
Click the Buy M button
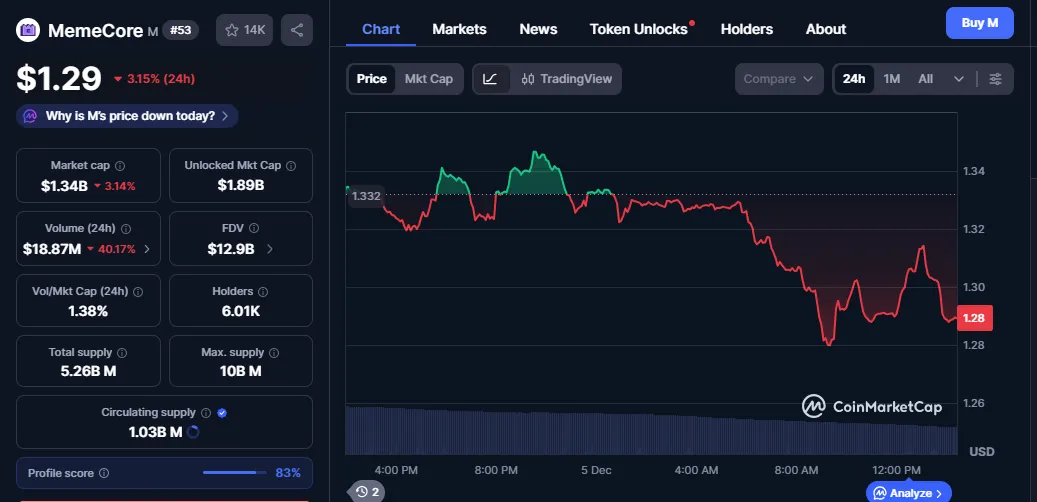979,23
